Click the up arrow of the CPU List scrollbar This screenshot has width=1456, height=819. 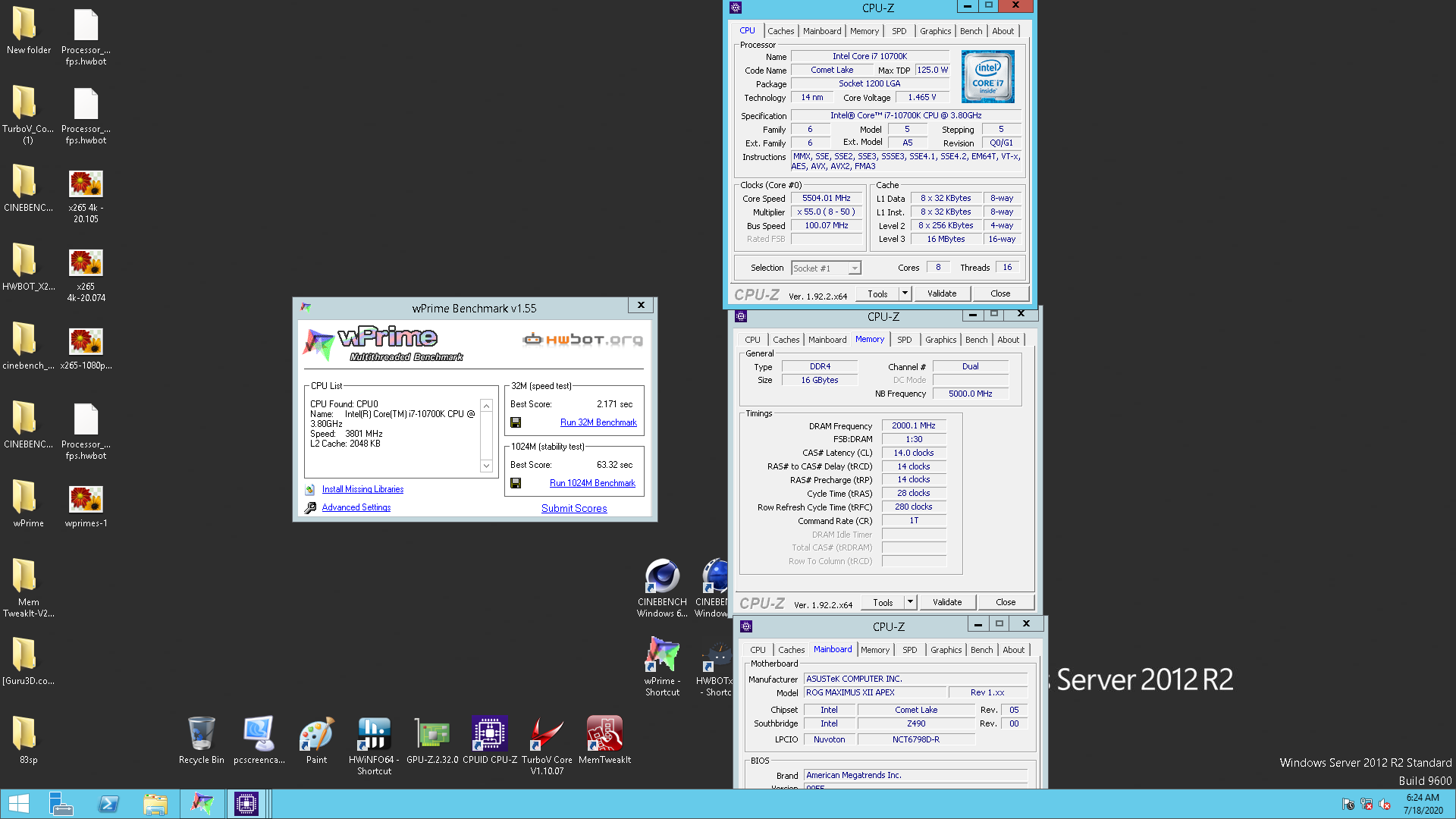tap(486, 406)
